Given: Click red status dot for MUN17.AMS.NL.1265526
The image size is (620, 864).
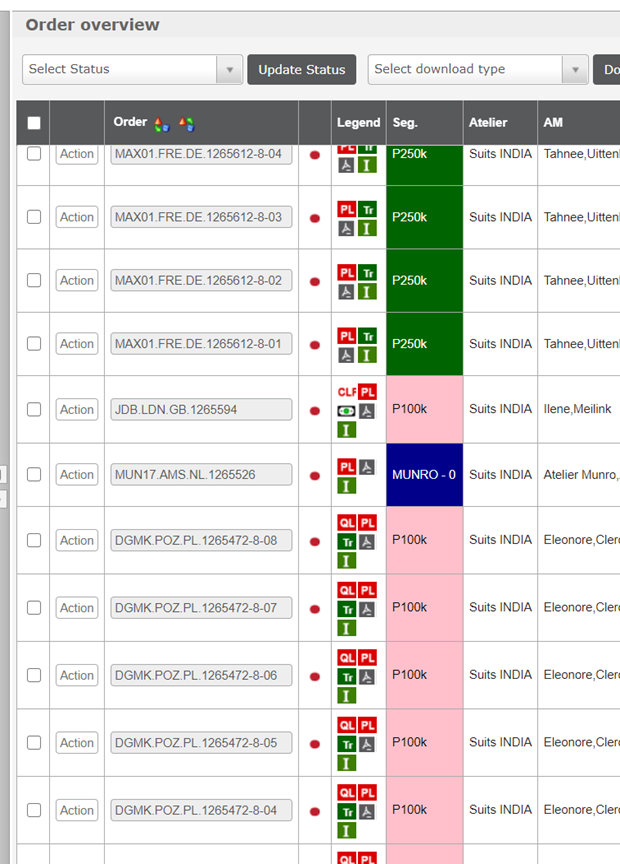Looking at the screenshot, I should (x=315, y=476).
